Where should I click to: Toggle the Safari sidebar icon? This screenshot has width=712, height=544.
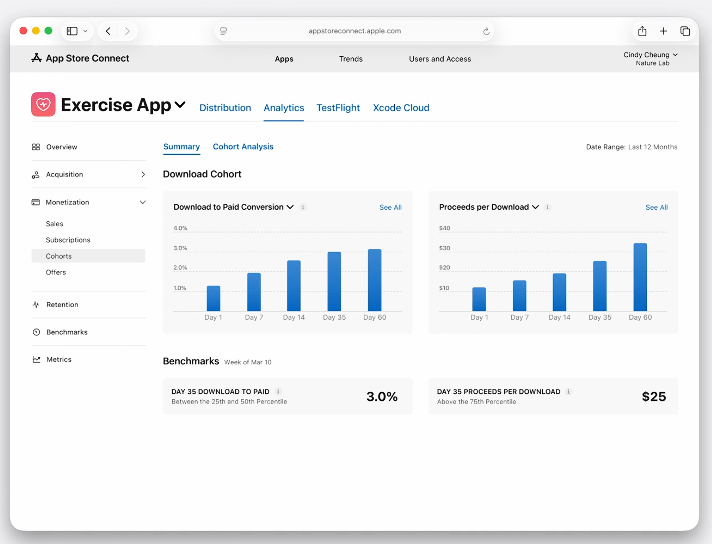pos(72,31)
